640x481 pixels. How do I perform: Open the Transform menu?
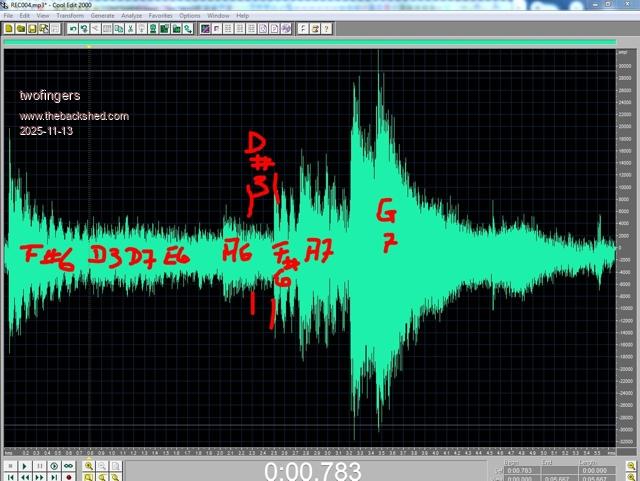click(69, 16)
